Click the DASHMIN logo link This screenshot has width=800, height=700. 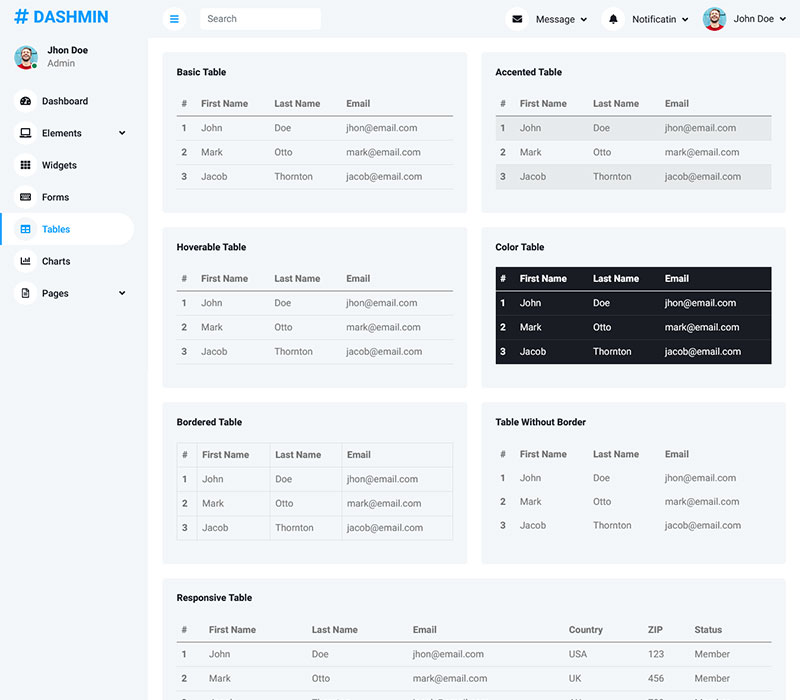61,17
